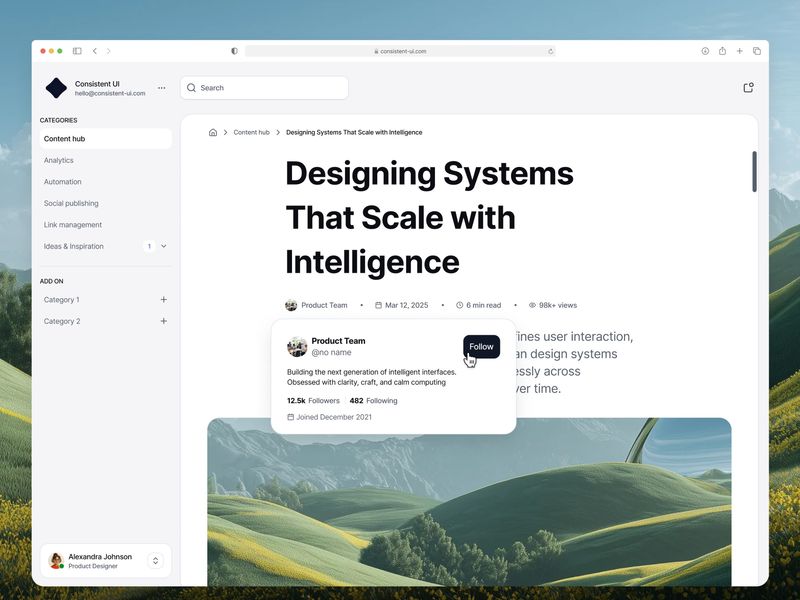Expand the Ideas & Inspiration chevron
The height and width of the screenshot is (600, 800).
pos(162,246)
